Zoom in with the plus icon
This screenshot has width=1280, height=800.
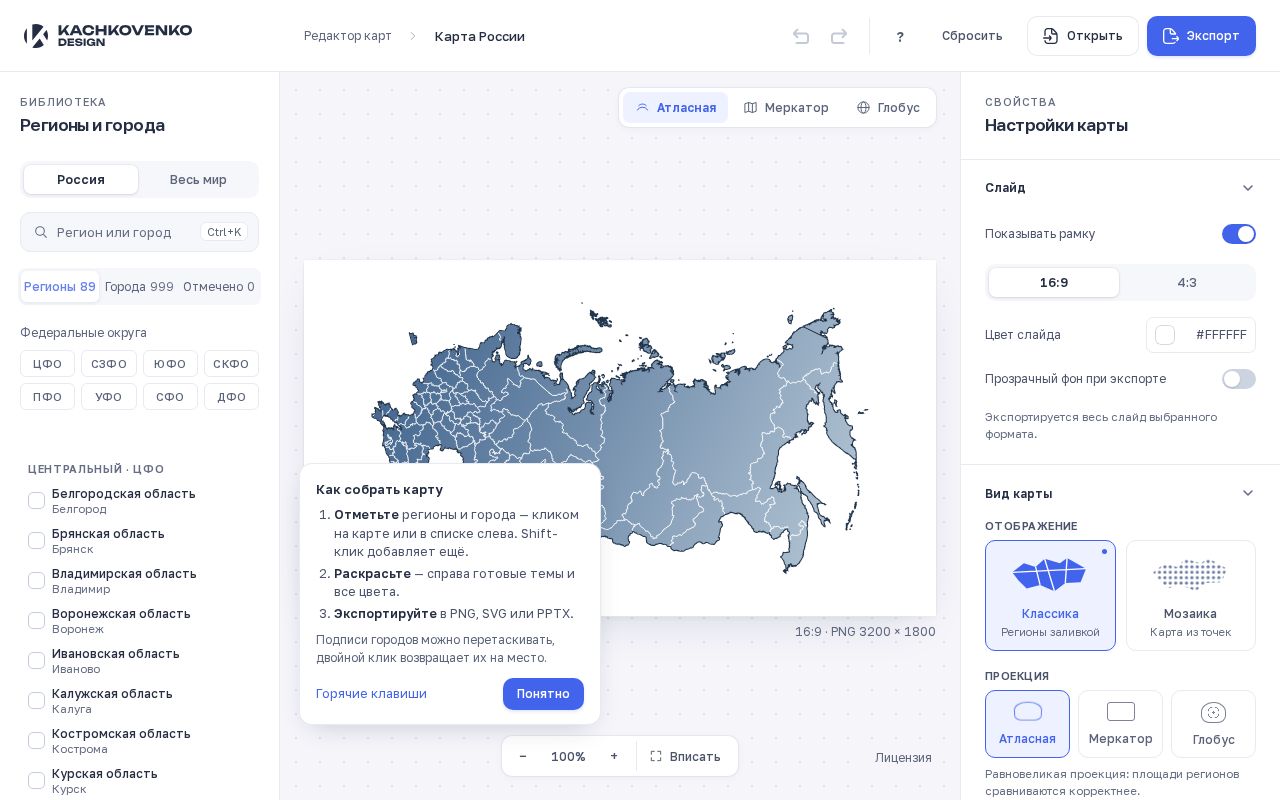(614, 756)
